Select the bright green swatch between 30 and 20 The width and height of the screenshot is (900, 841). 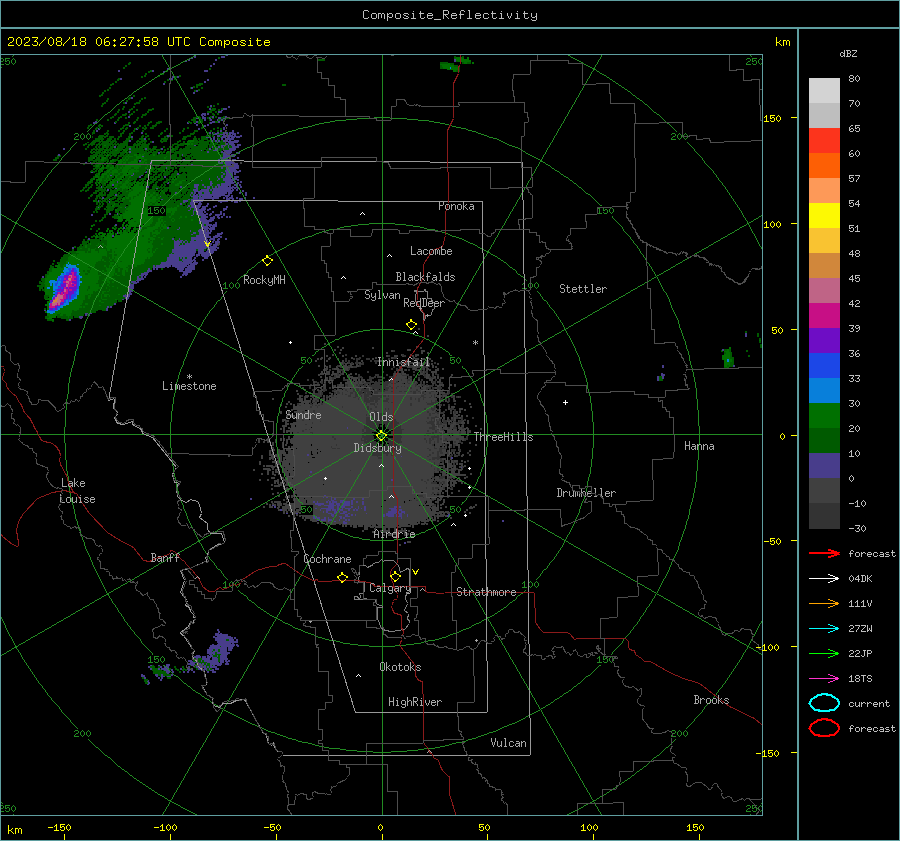824,416
